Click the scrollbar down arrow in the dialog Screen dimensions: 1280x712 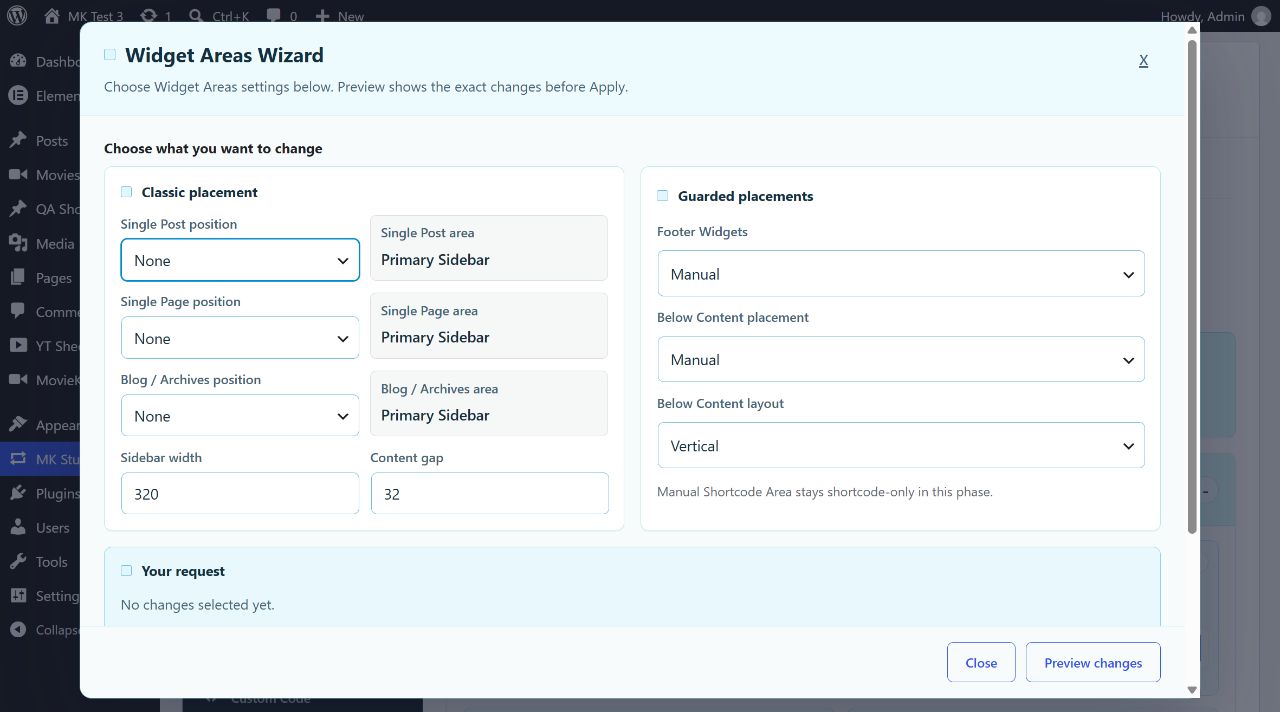coord(1192,690)
